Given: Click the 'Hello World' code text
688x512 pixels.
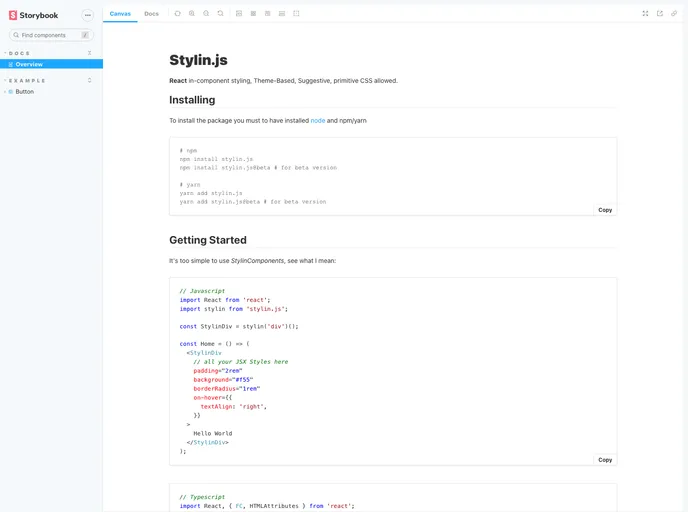Looking at the screenshot, I should click(213, 433).
